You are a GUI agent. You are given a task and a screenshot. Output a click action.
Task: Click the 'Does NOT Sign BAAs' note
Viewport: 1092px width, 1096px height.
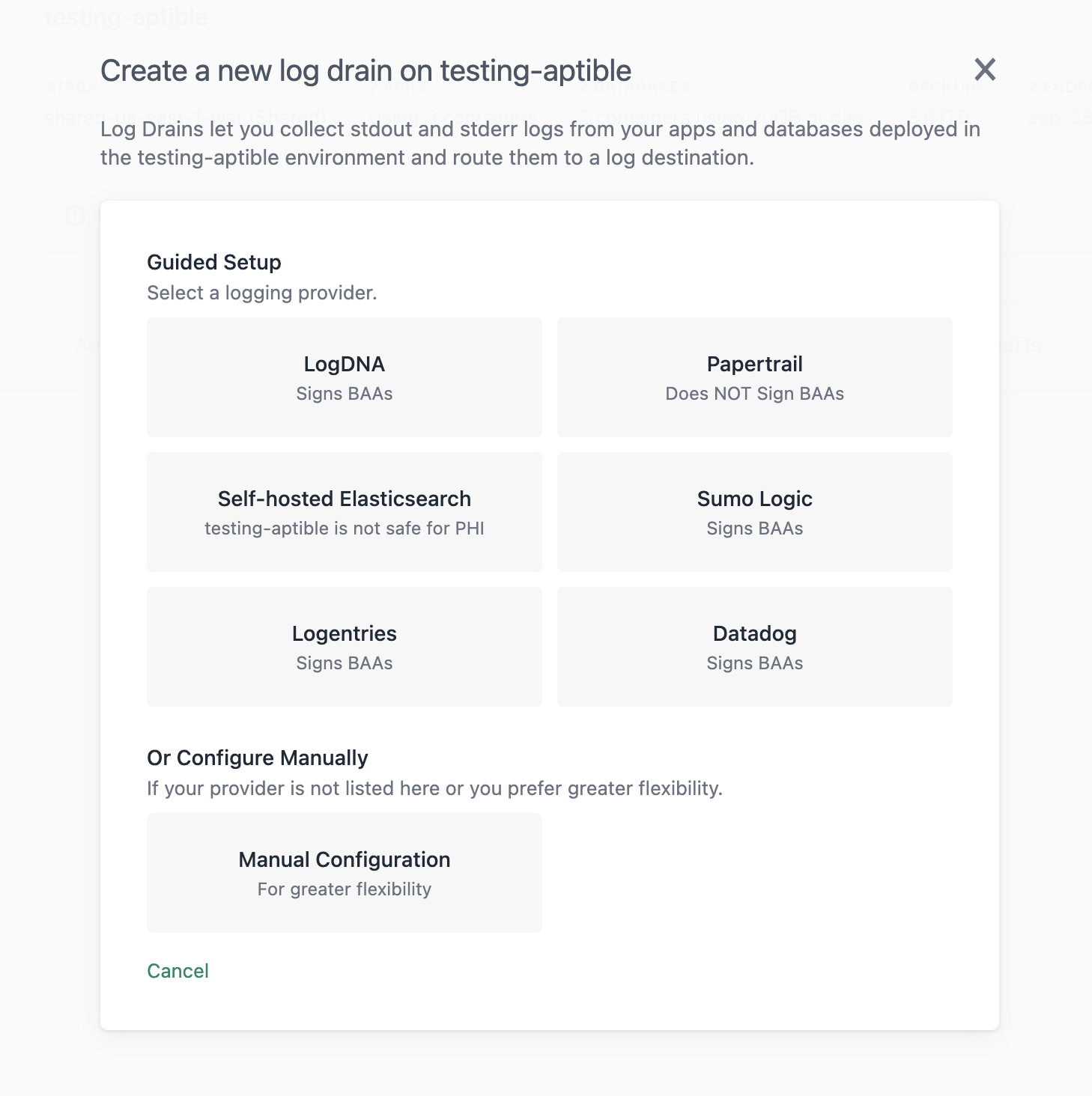pos(755,394)
